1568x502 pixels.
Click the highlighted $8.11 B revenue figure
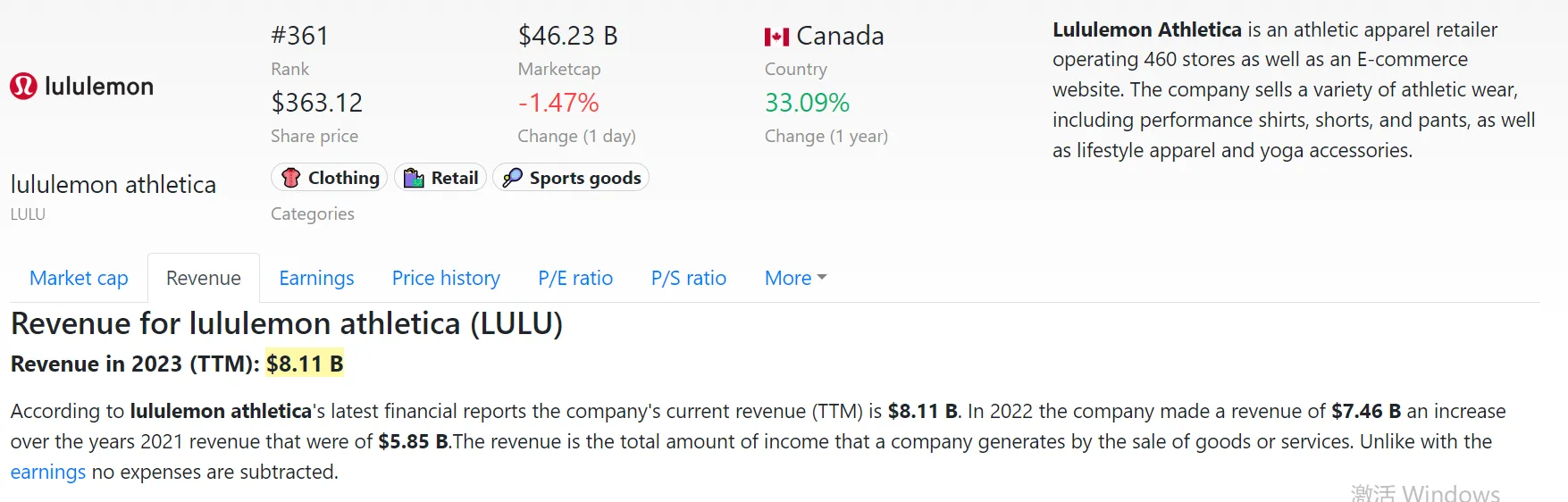point(305,364)
